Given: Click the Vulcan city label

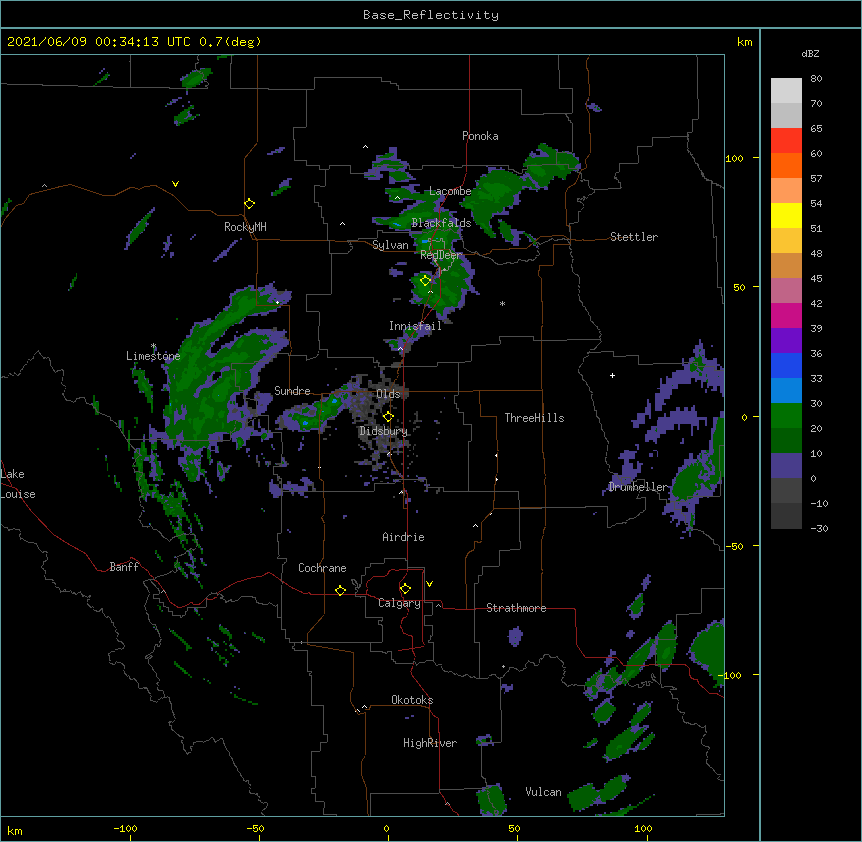Looking at the screenshot, I should click(x=543, y=792).
